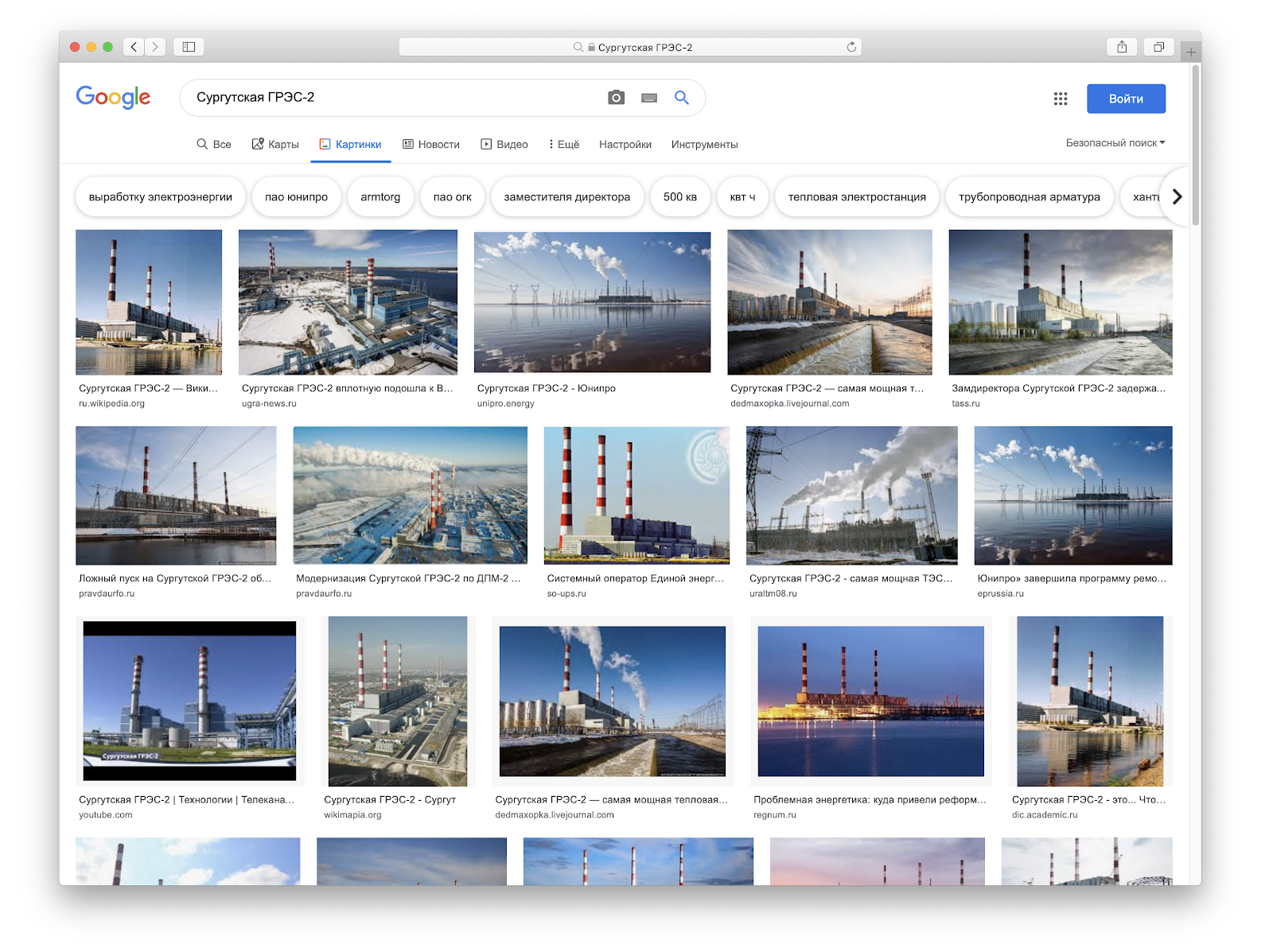Reload the page with the refresh icon
The height and width of the screenshot is (952, 1273).
[x=851, y=47]
